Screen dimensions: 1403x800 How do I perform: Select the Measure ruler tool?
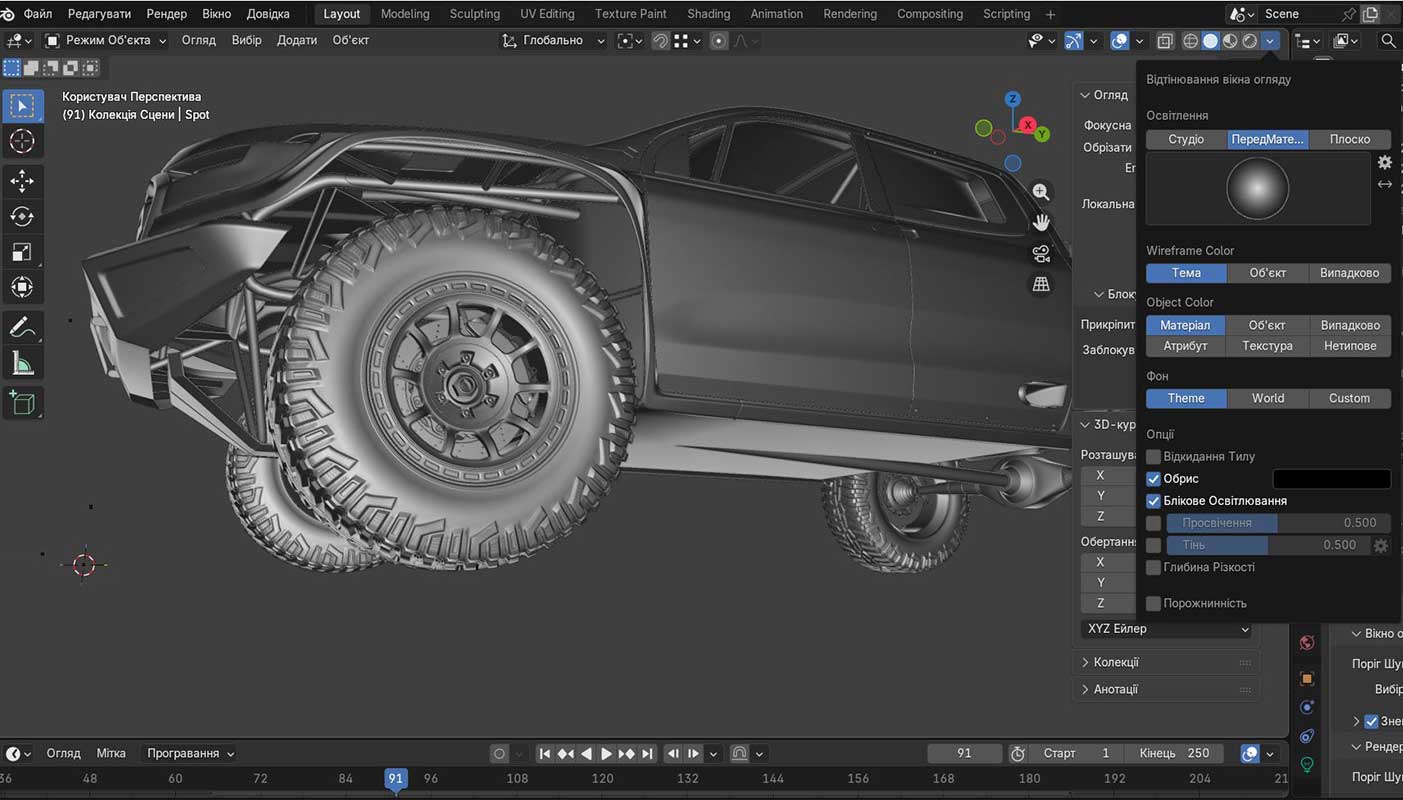pos(22,363)
